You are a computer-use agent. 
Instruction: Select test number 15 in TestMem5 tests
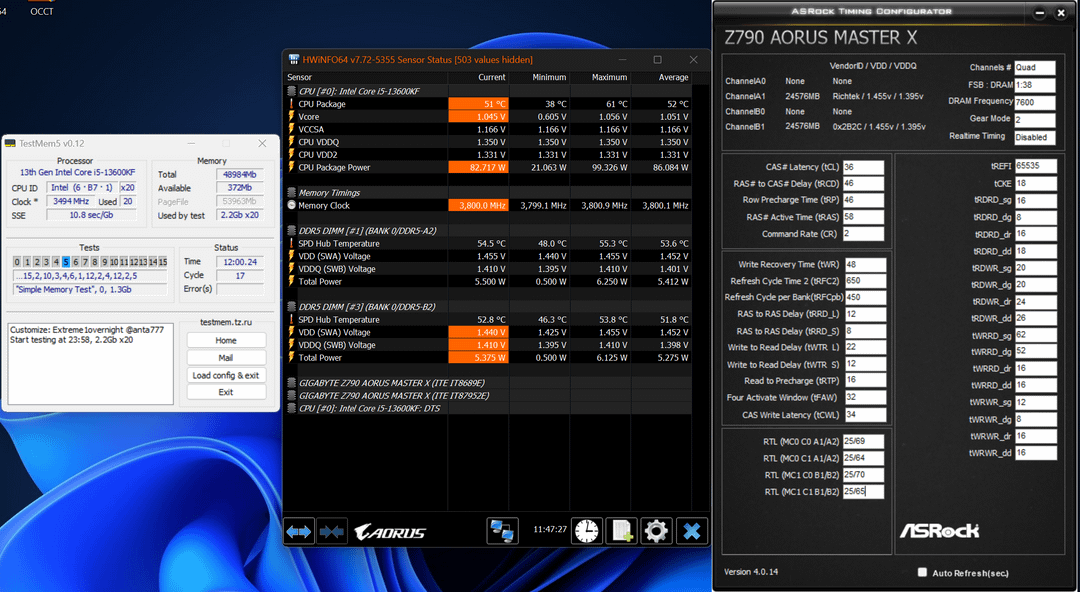[x=163, y=262]
